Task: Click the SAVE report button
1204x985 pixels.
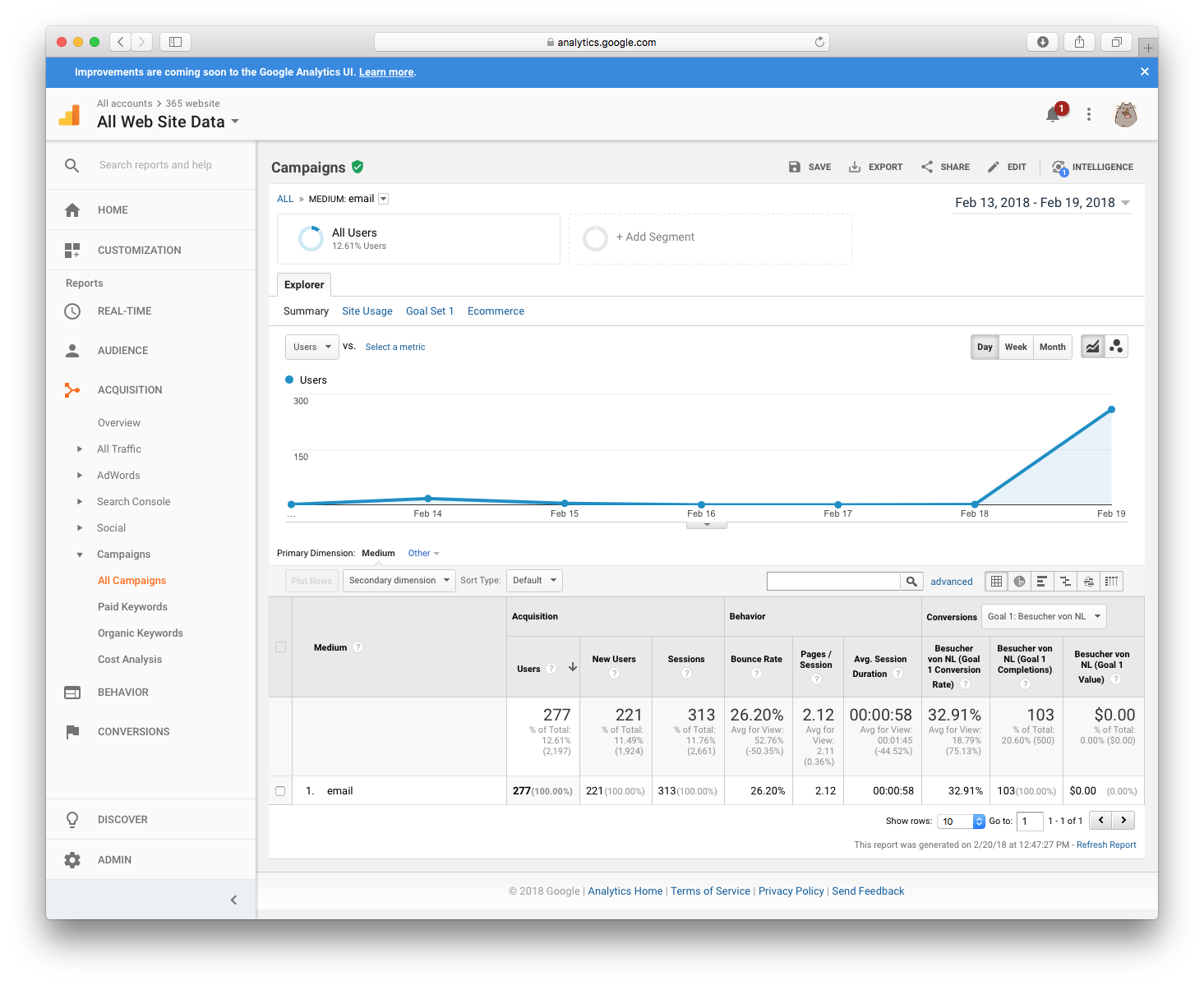Action: (810, 167)
